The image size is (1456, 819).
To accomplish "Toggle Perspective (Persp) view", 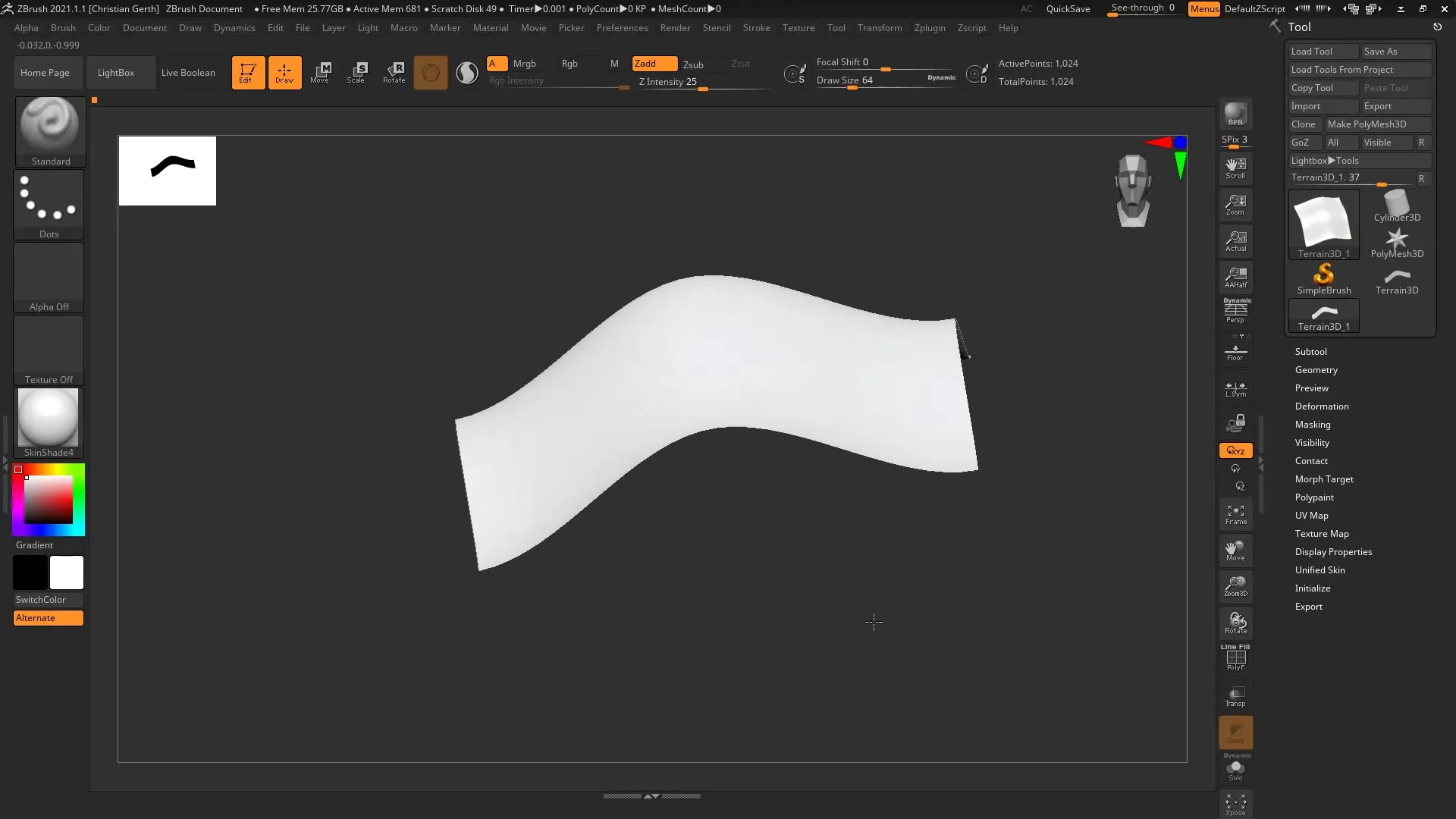I will pyautogui.click(x=1235, y=312).
